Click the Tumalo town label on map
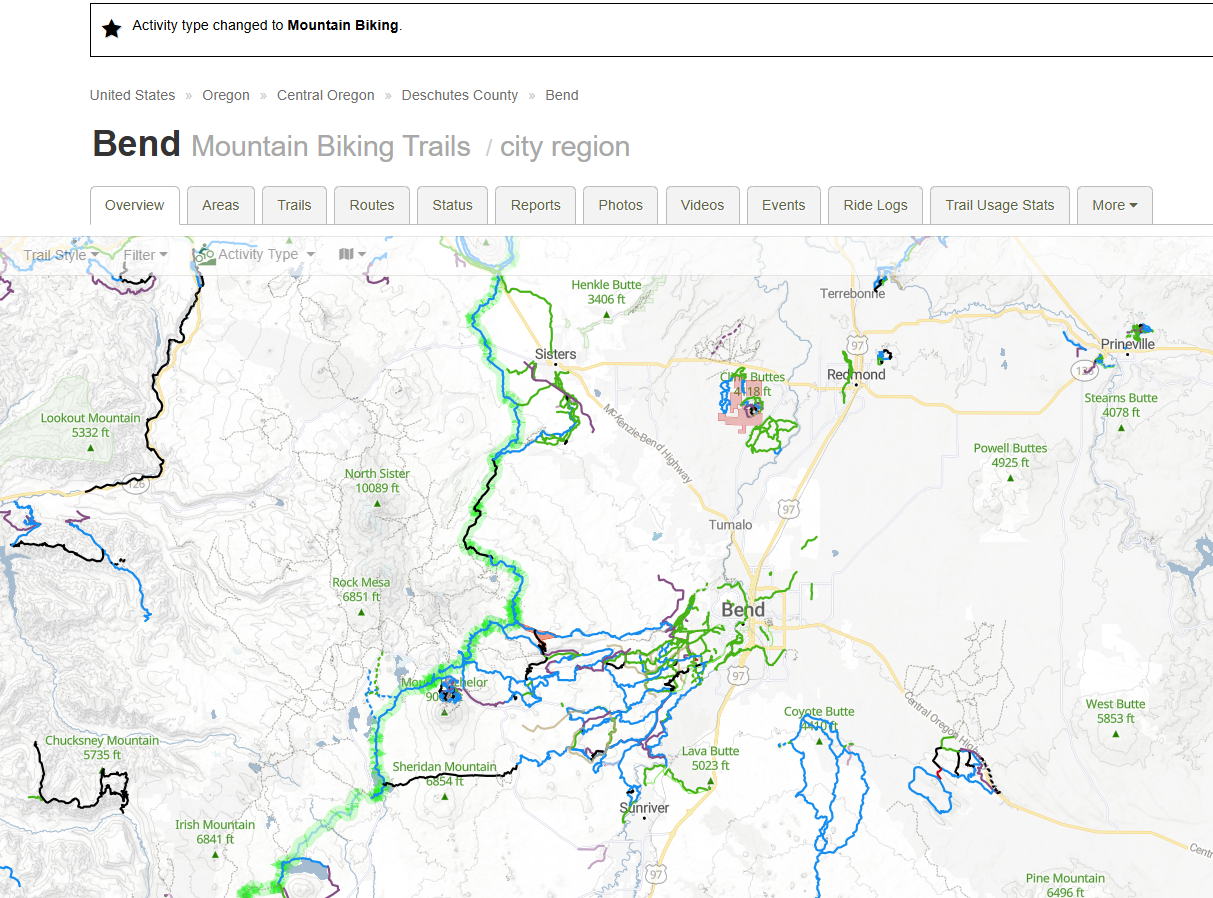 click(730, 525)
